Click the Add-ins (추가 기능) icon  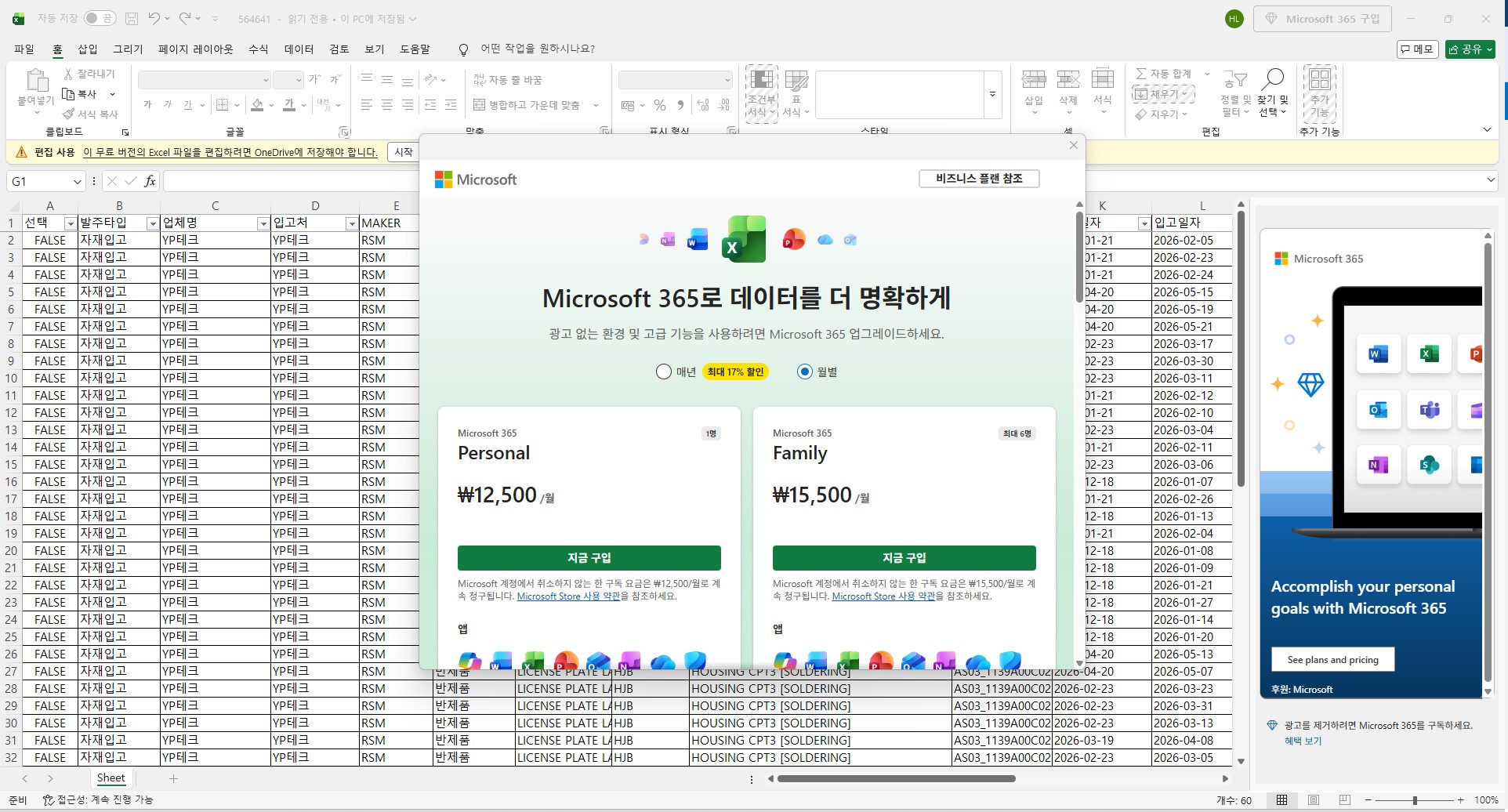(x=1320, y=80)
